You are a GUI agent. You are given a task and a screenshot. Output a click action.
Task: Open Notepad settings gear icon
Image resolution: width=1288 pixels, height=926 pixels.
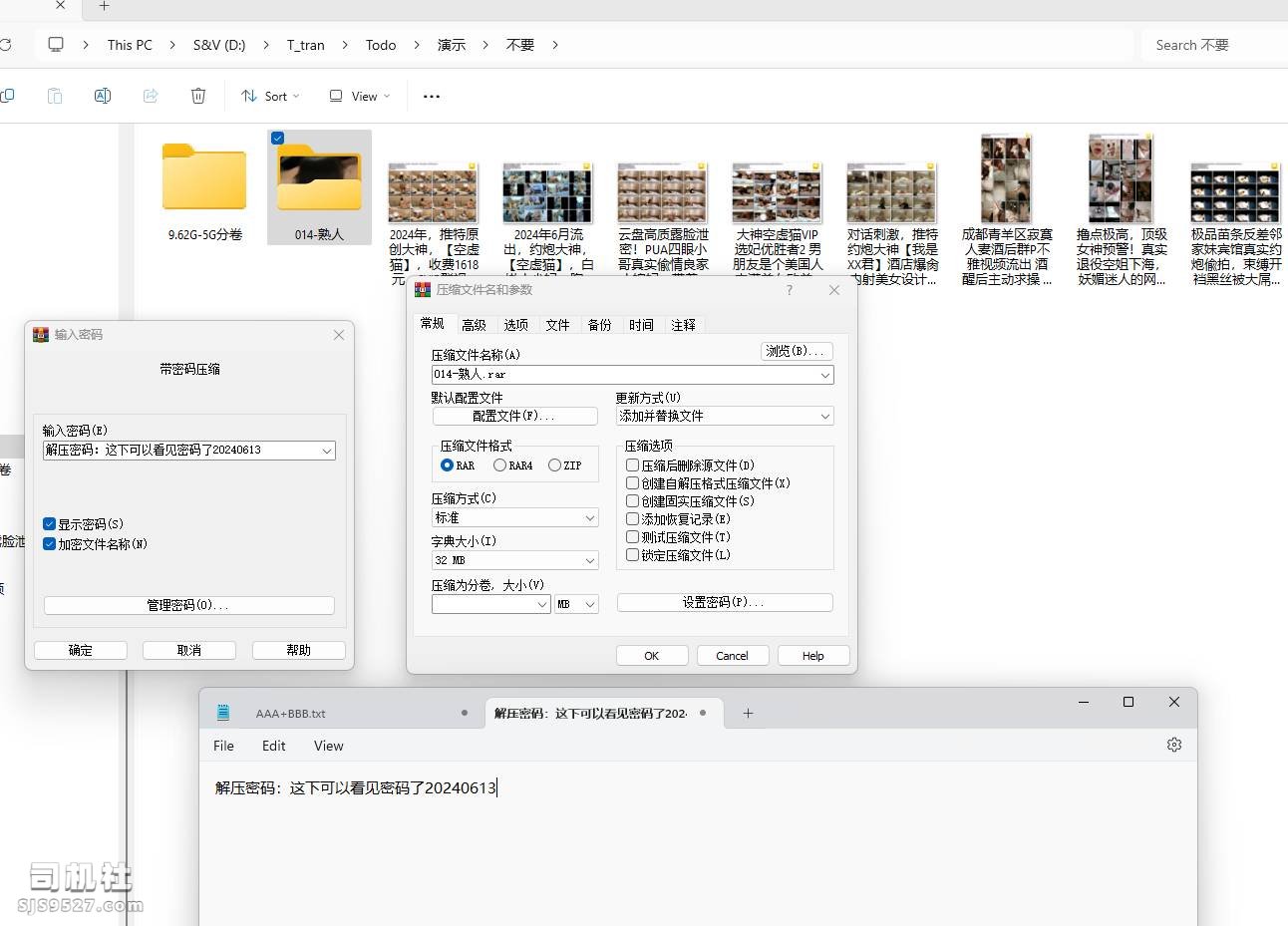[1174, 745]
